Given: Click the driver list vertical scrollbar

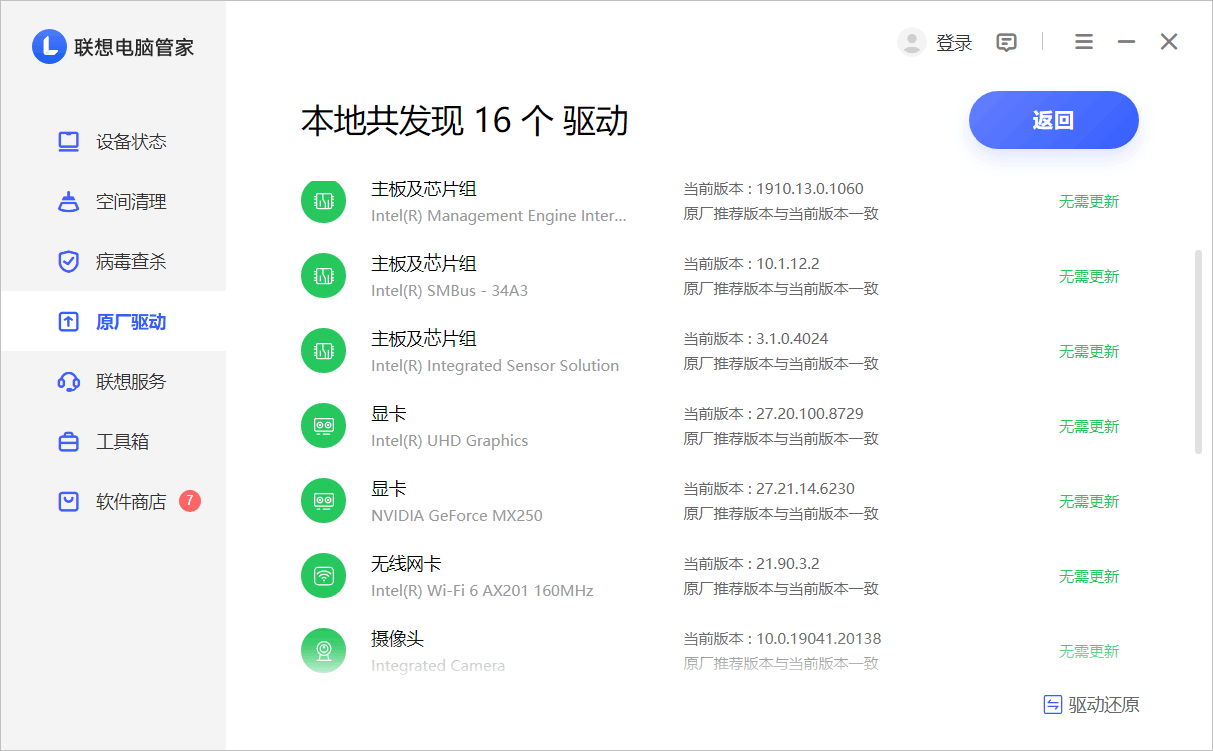Looking at the screenshot, I should pyautogui.click(x=1199, y=351).
